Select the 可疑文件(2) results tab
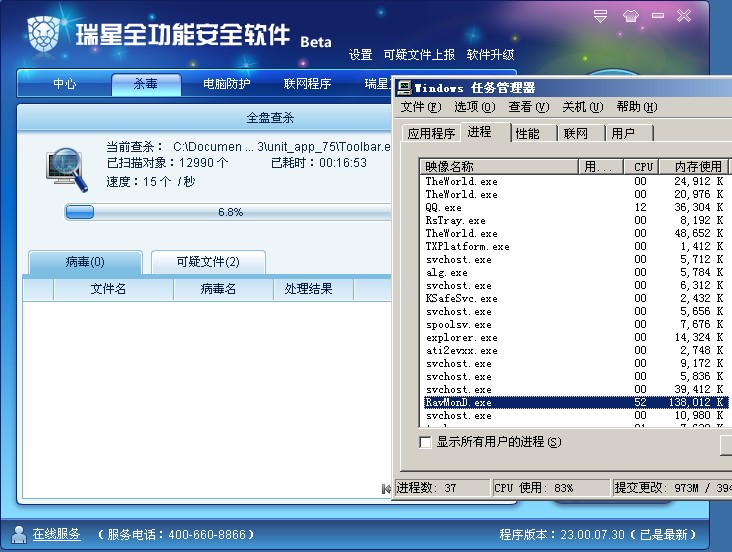Image resolution: width=732 pixels, height=552 pixels. click(x=208, y=262)
